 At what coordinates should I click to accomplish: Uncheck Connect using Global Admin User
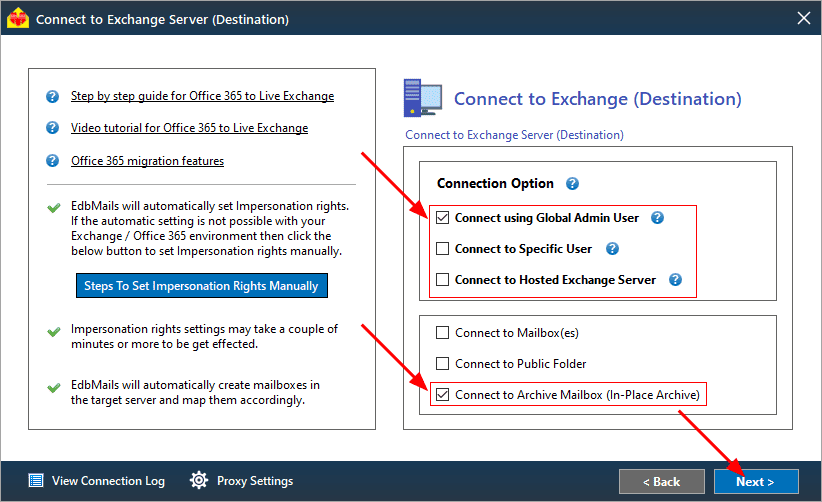[442, 217]
